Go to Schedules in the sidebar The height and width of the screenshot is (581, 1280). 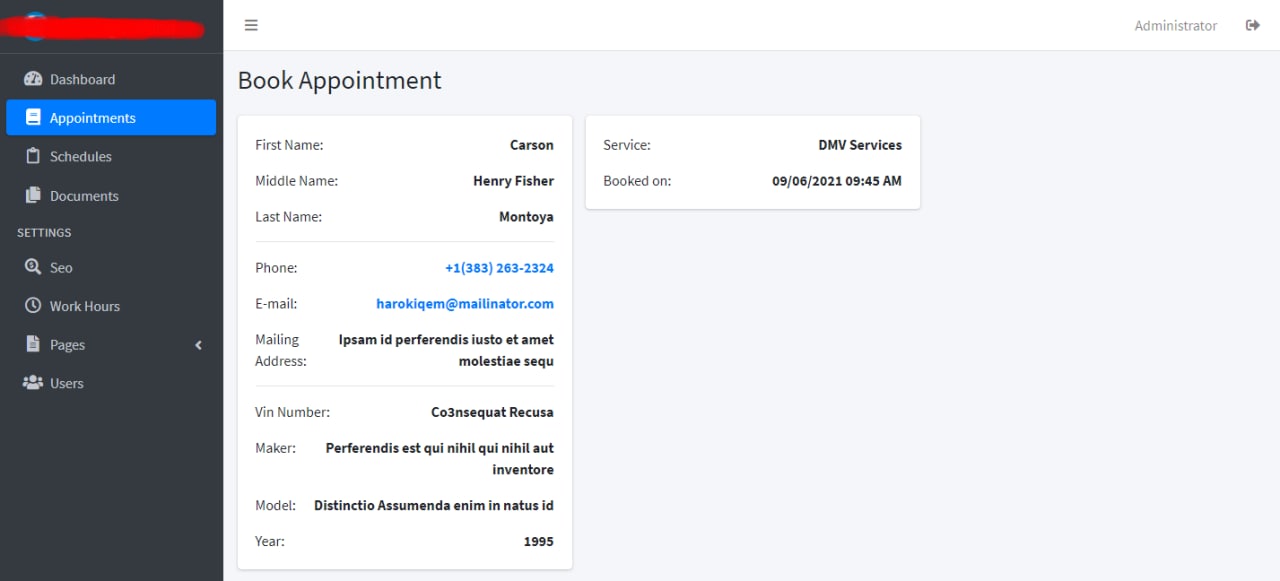111,156
